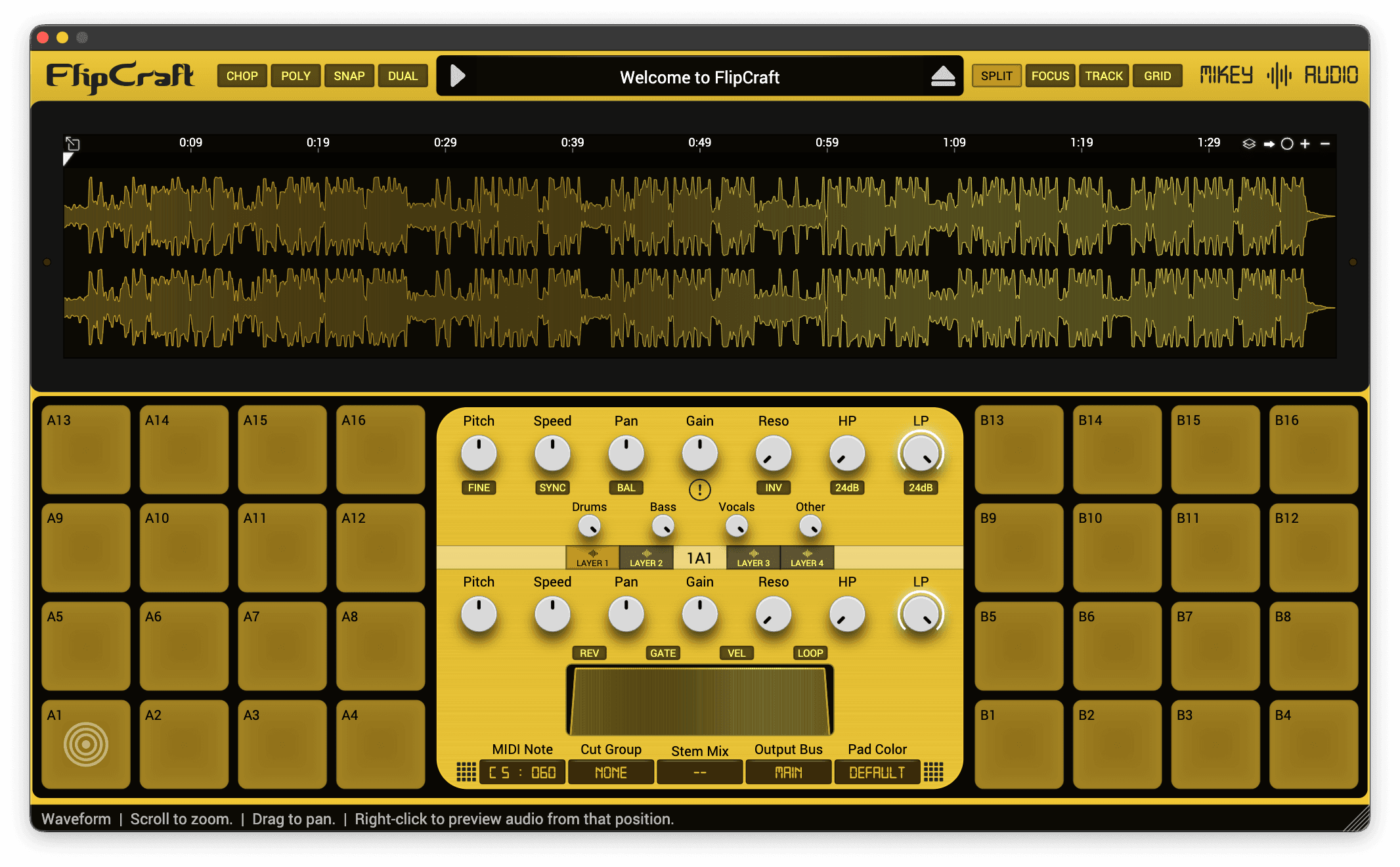Click the eject sample icon

point(943,77)
